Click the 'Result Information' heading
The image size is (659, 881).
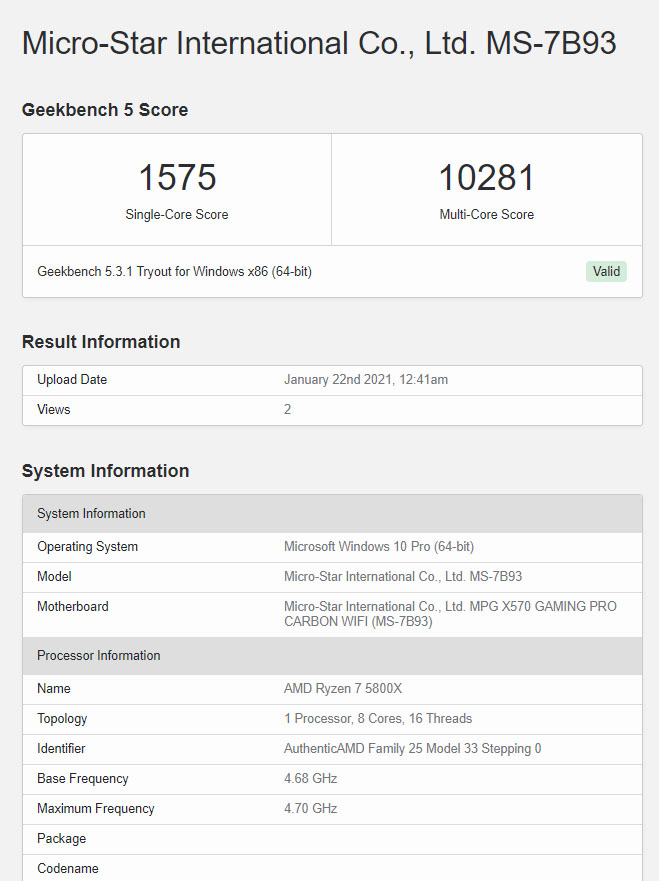click(x=101, y=342)
